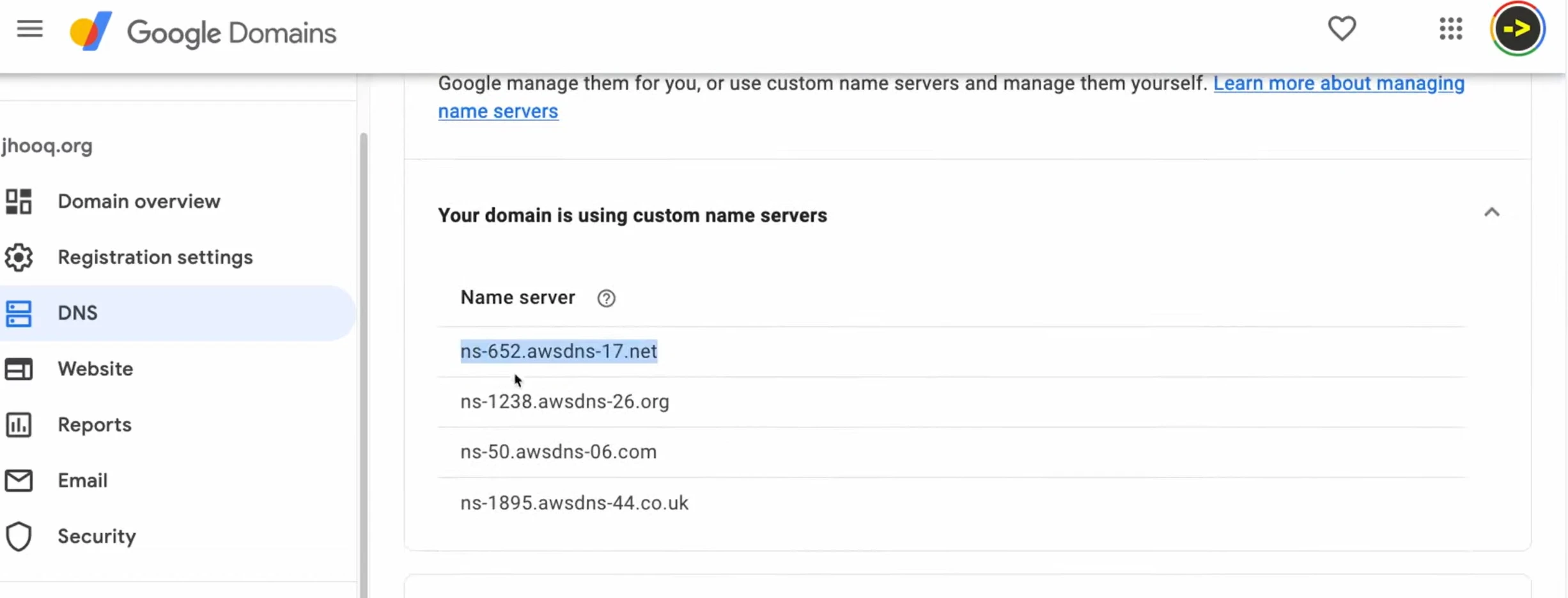
Task: Open favorites heart icon
Action: pyautogui.click(x=1341, y=29)
